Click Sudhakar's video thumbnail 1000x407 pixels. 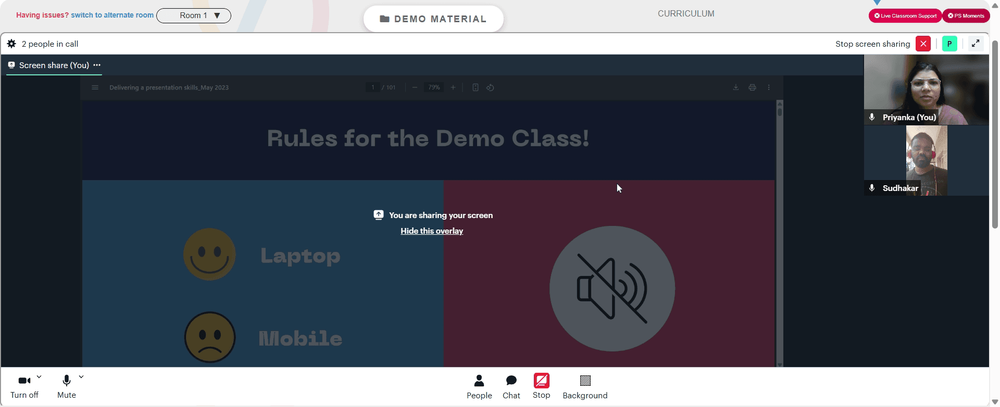(x=926, y=160)
